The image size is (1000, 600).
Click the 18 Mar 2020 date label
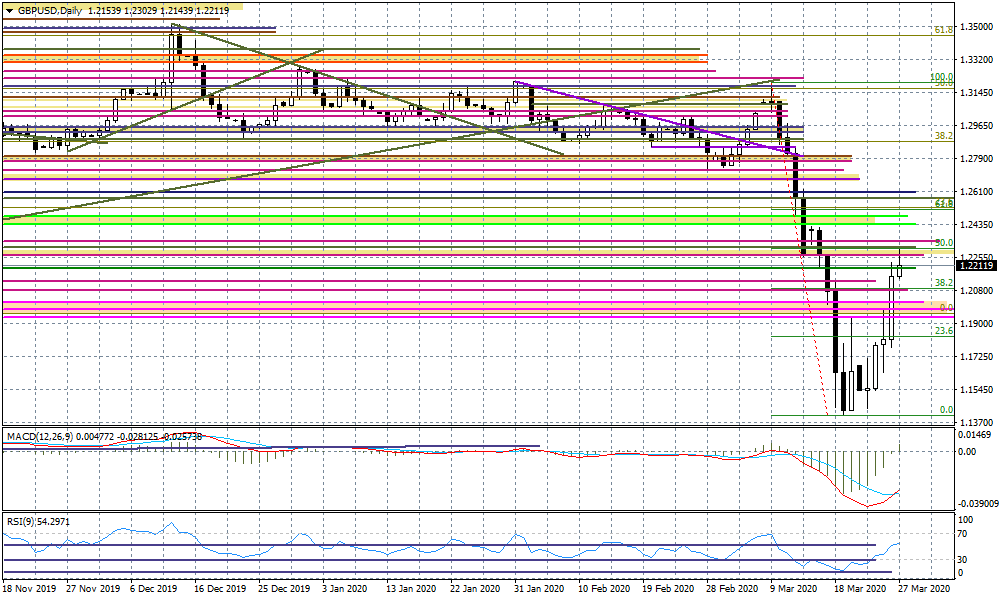860,589
